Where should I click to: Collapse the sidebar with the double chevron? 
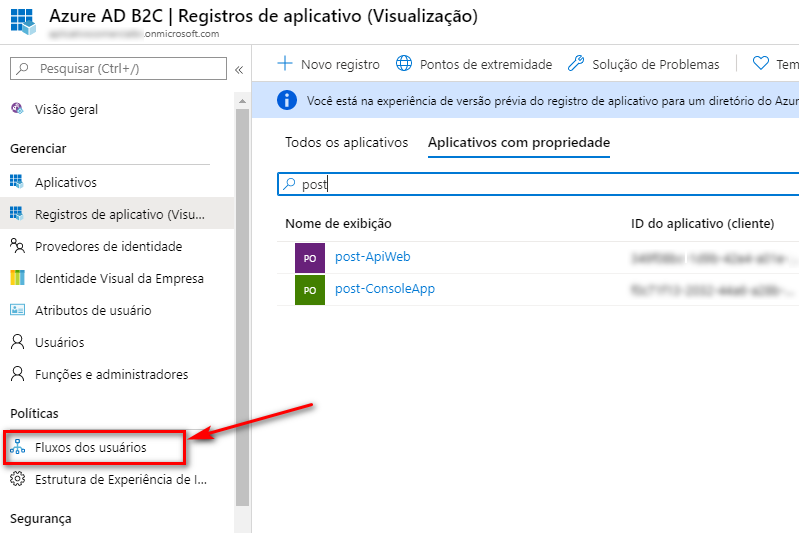[239, 69]
